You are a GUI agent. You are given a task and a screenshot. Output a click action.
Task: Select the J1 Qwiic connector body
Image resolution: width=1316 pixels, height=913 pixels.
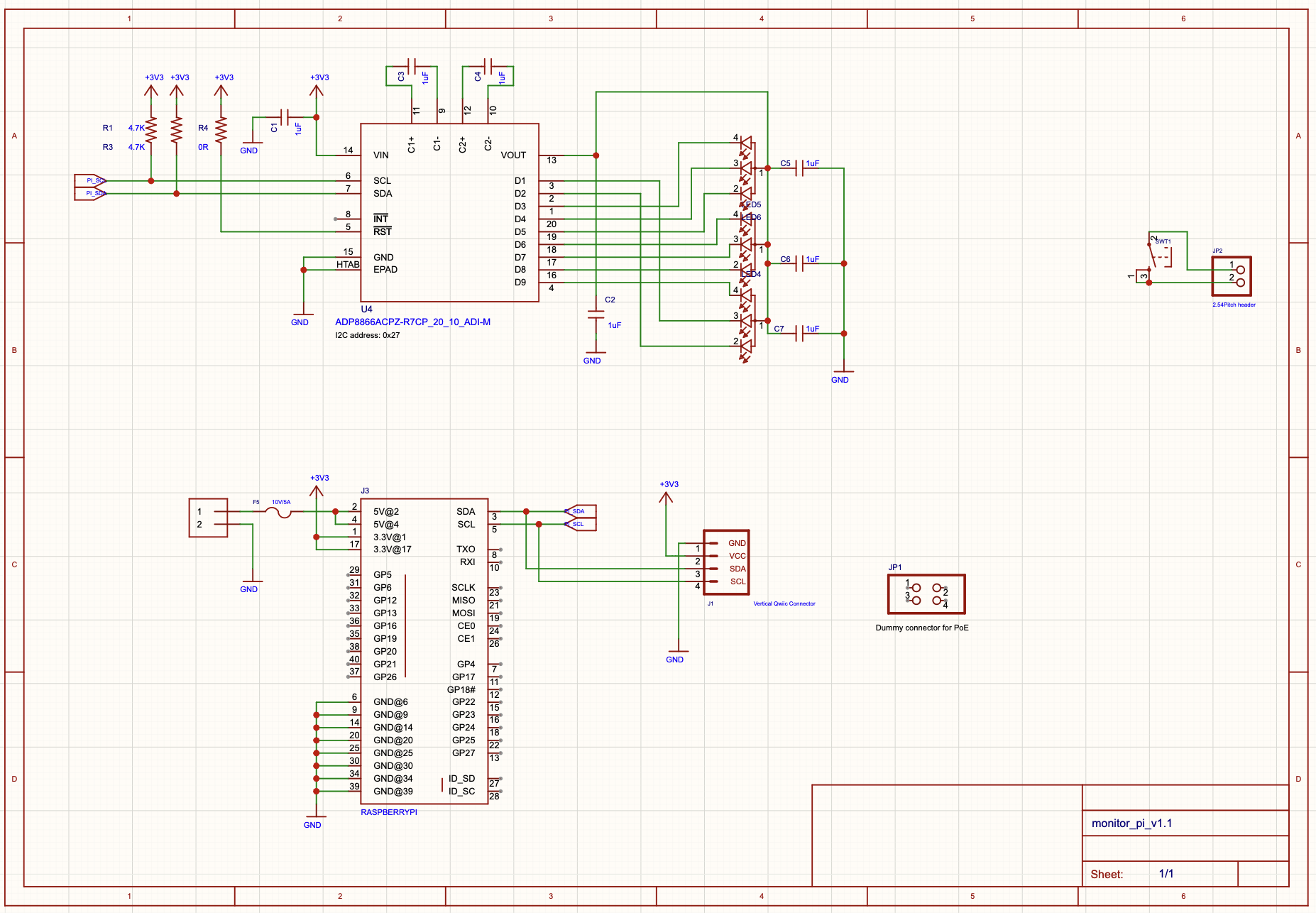[726, 562]
